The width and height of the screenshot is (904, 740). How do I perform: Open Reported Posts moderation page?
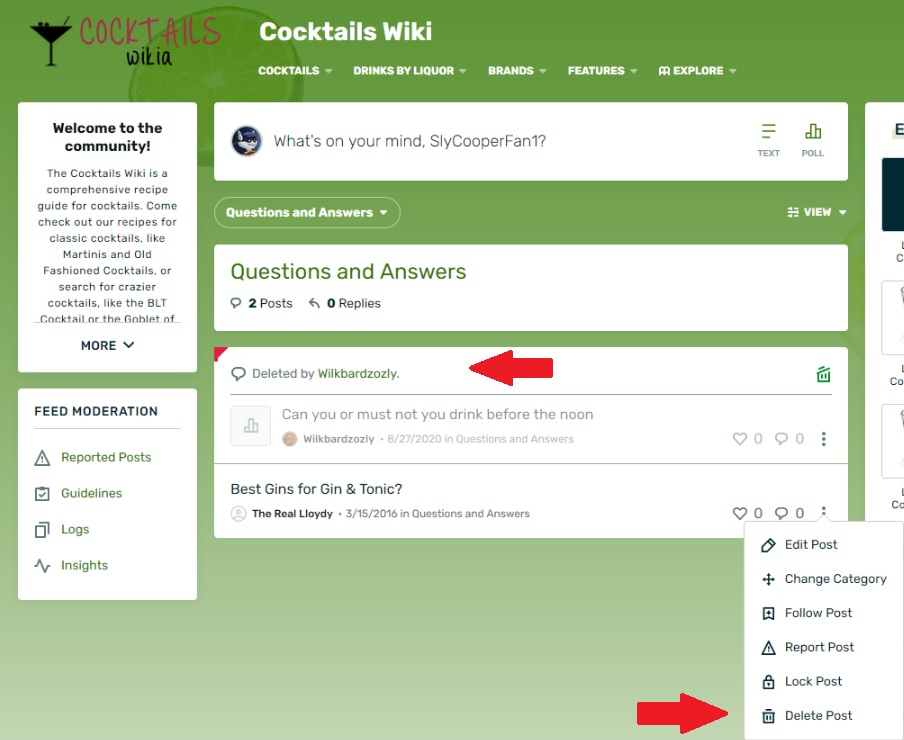pyautogui.click(x=106, y=457)
